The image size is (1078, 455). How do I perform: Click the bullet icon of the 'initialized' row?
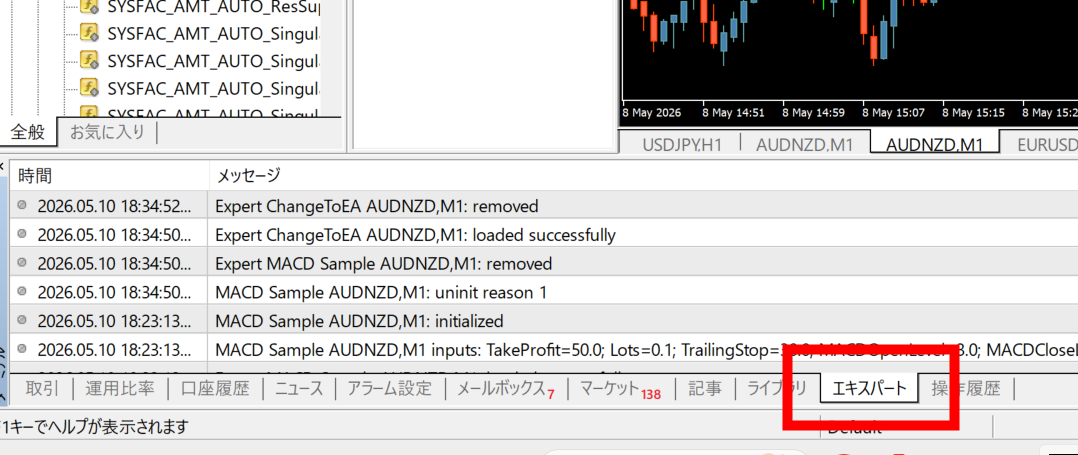click(x=22, y=320)
